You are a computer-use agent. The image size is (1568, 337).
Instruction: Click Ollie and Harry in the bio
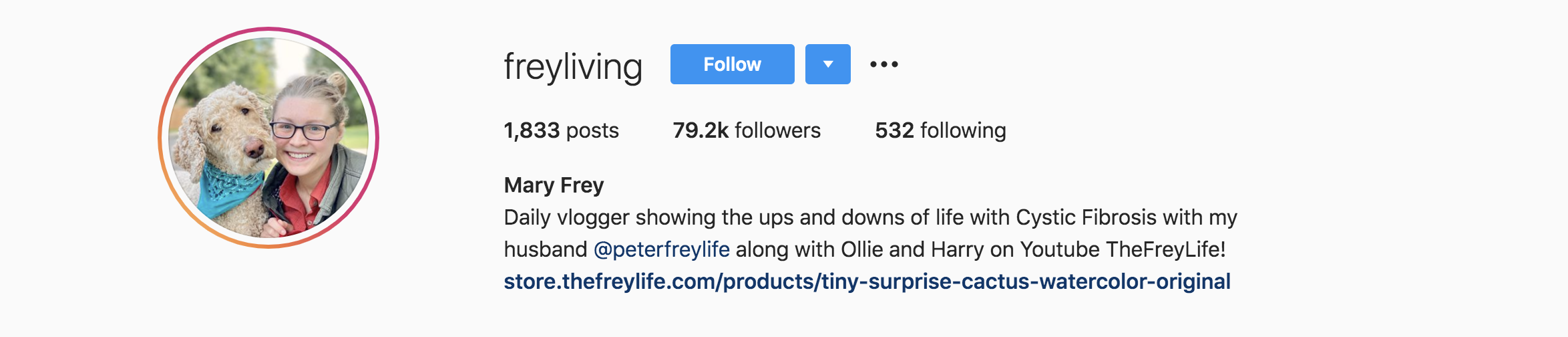(x=912, y=249)
